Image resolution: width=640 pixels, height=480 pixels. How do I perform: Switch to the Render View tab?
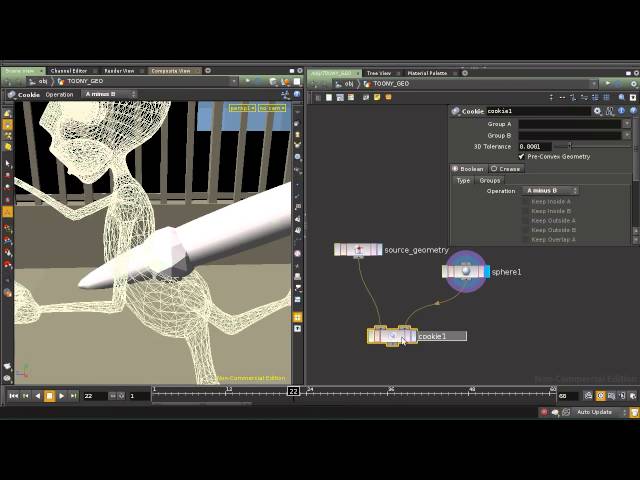click(x=120, y=71)
